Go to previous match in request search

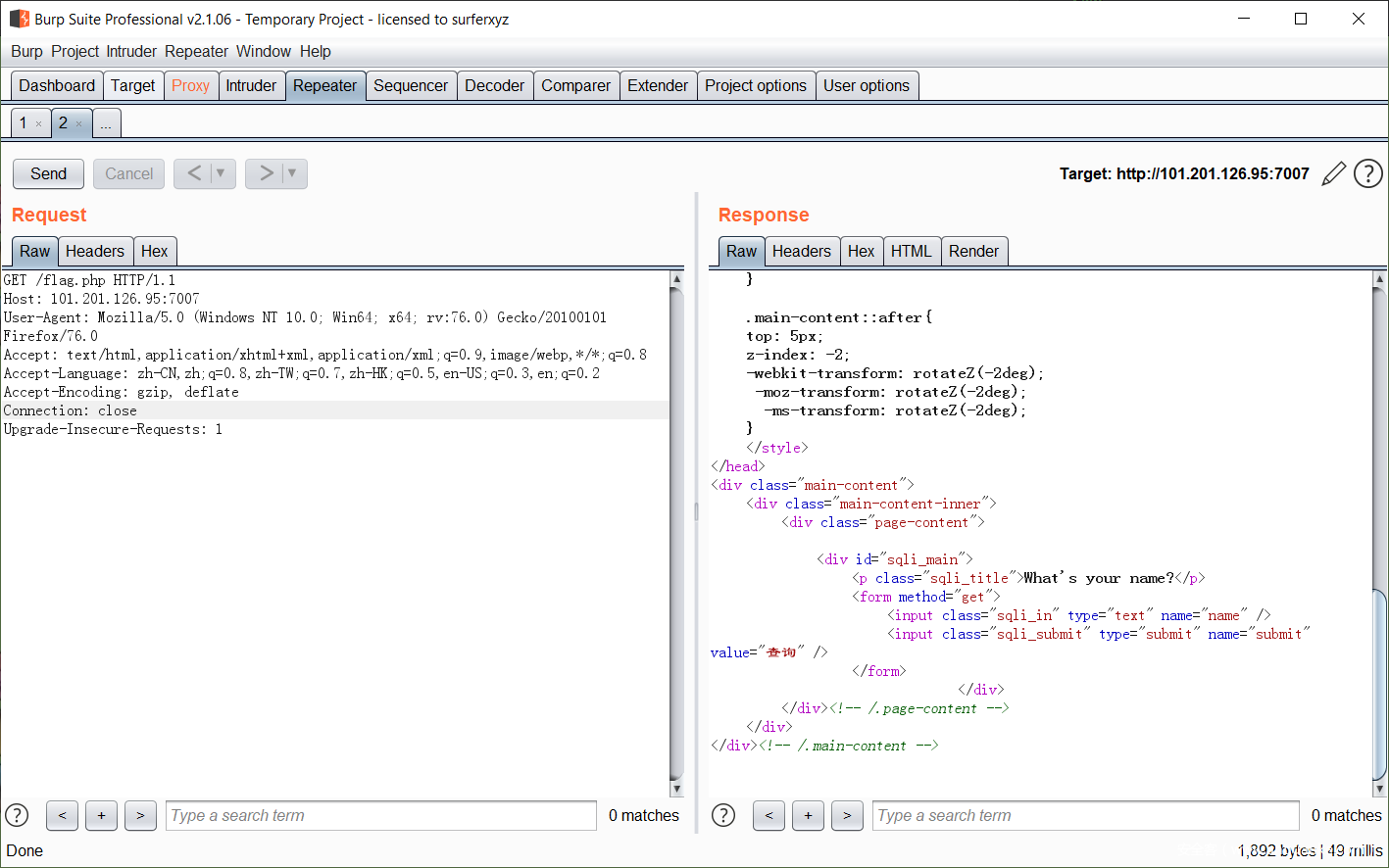coord(62,815)
